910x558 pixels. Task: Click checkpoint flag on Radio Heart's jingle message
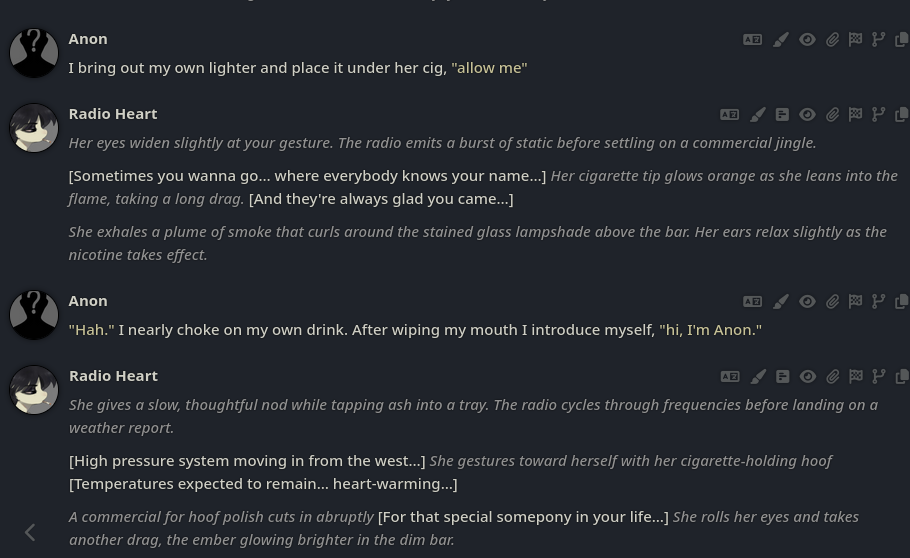[855, 115]
